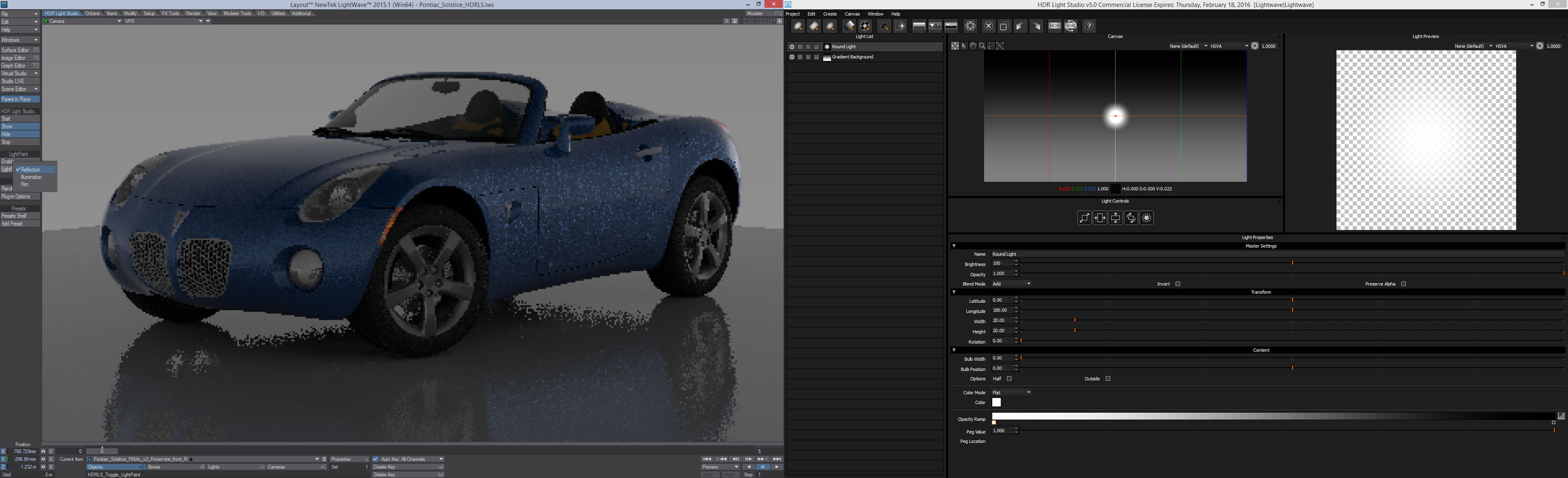Image resolution: width=1568 pixels, height=478 pixels.
Task: Click the HDR Light Studio Stop button
Action: coord(20,142)
